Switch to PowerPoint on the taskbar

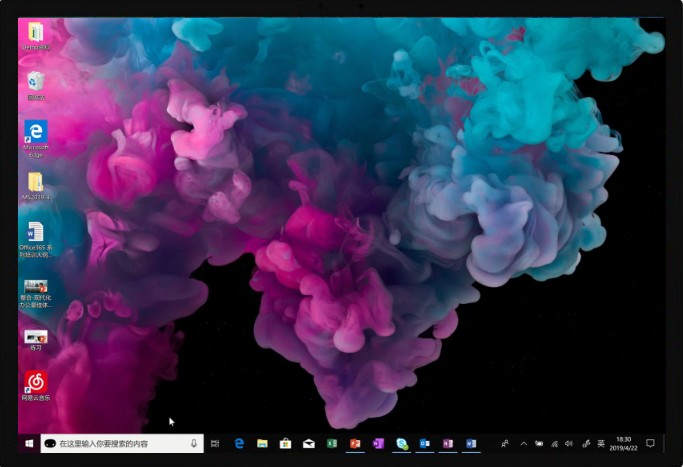[355, 443]
